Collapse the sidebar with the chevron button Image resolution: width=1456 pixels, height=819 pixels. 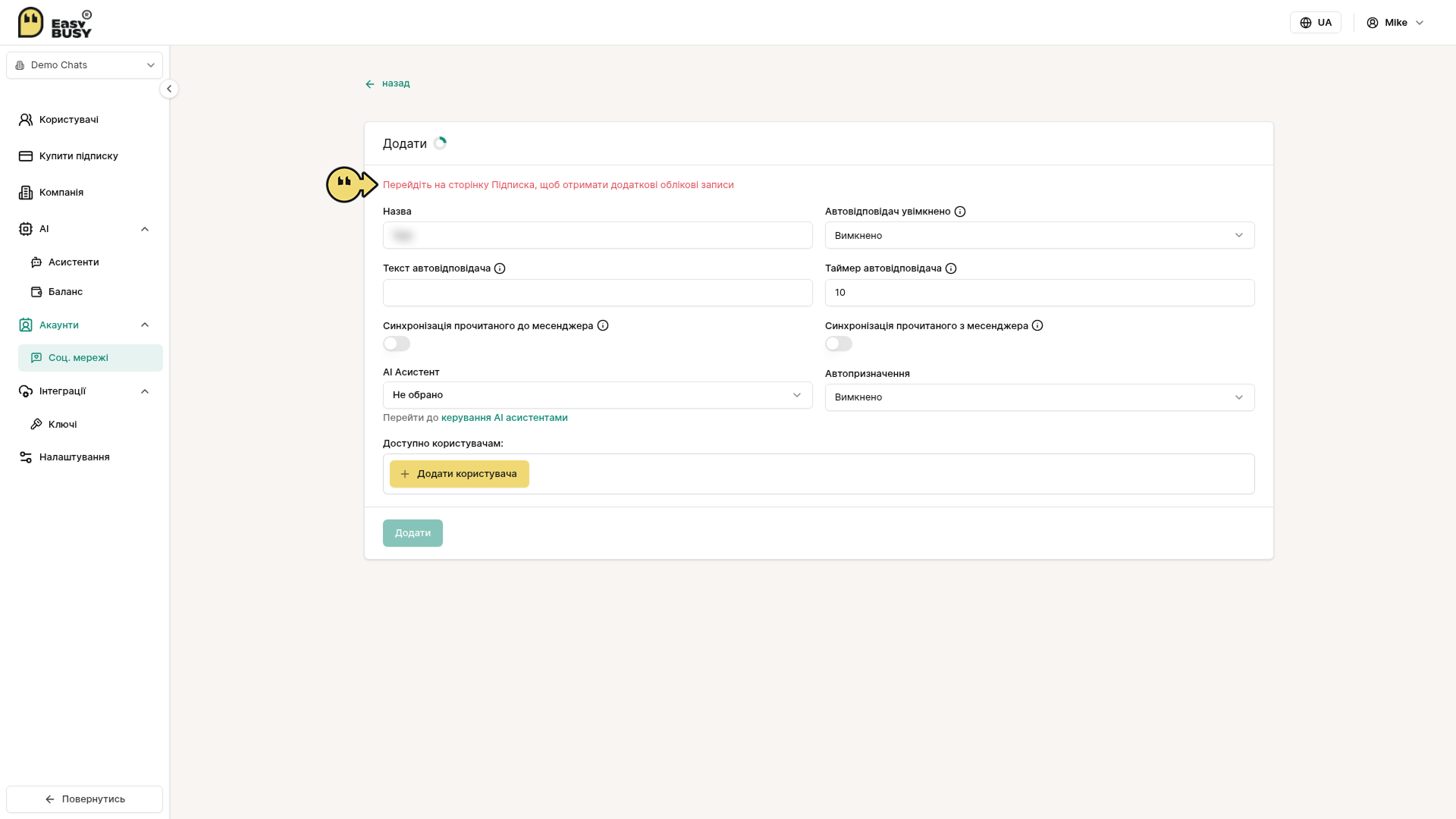[x=169, y=89]
